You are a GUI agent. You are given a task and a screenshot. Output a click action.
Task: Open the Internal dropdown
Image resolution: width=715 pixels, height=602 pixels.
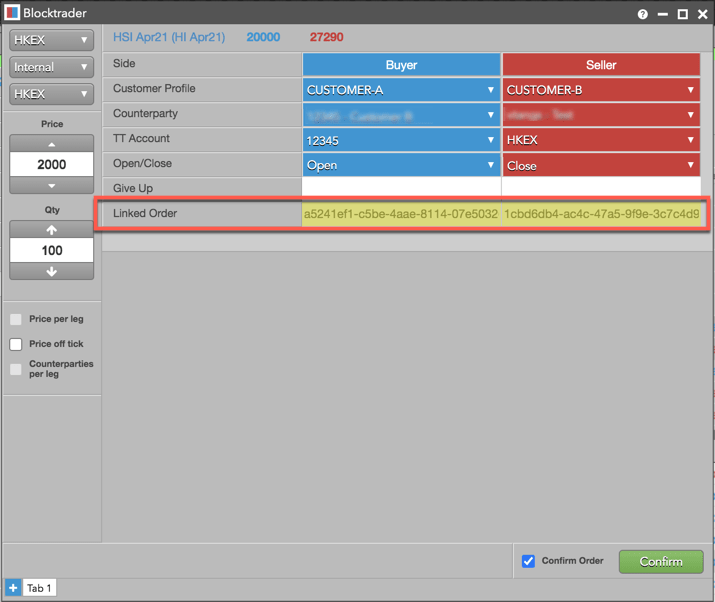click(52, 67)
